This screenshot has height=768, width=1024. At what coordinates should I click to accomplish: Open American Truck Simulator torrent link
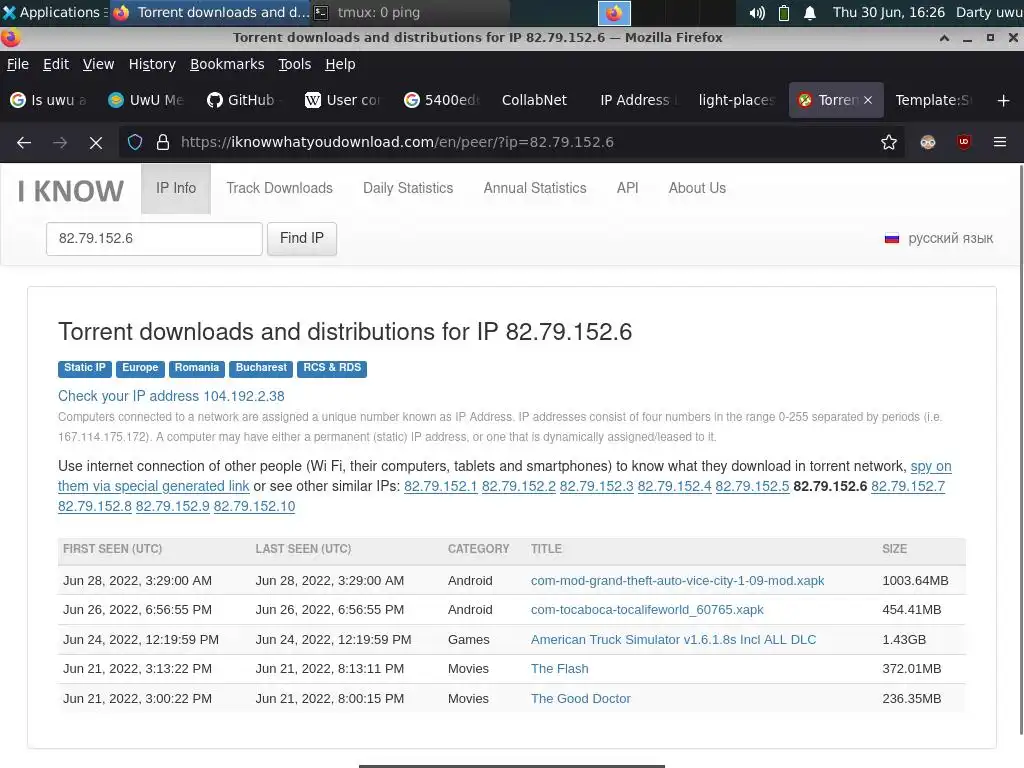(x=673, y=639)
